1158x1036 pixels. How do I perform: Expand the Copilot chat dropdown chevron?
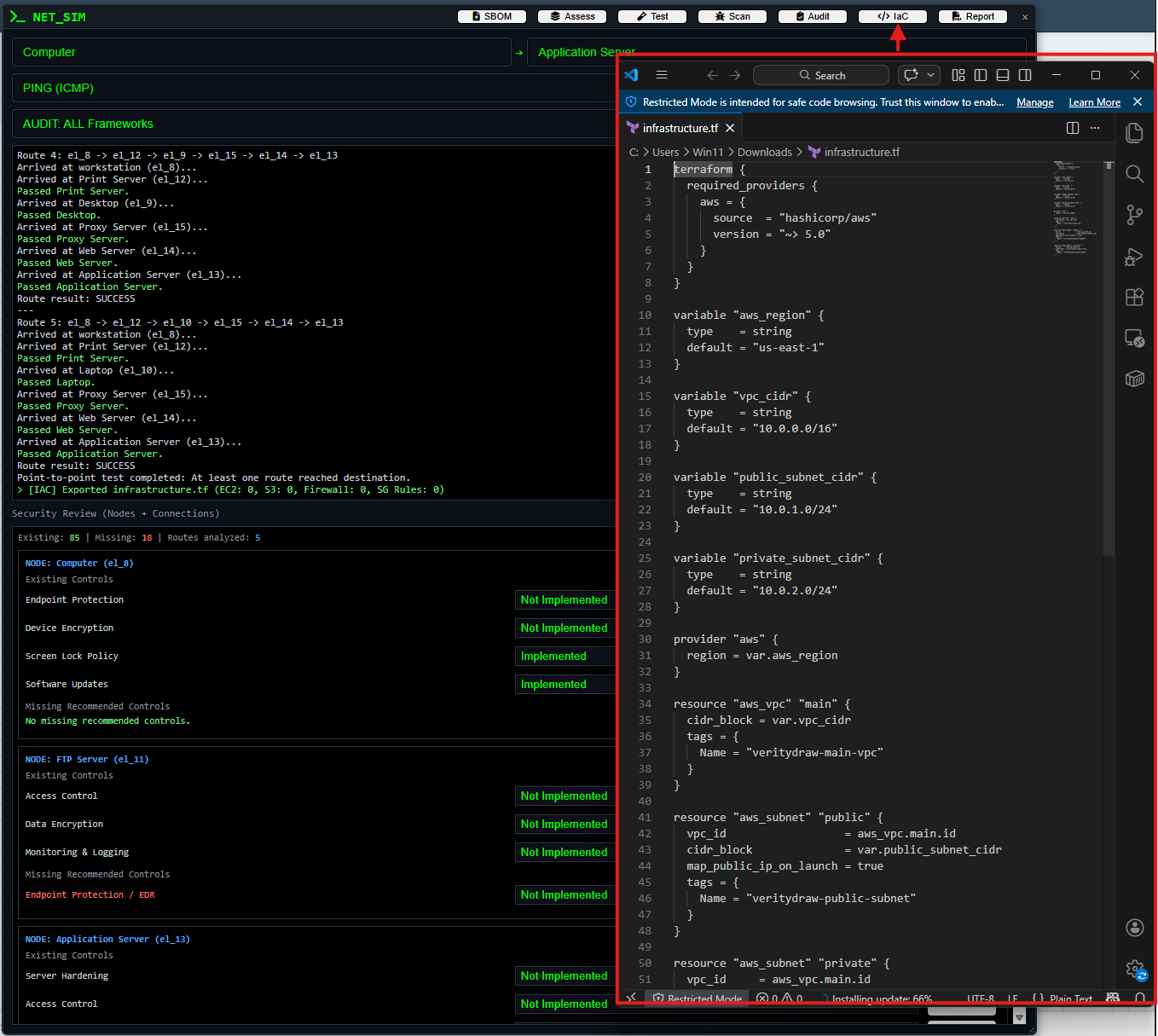pos(930,75)
